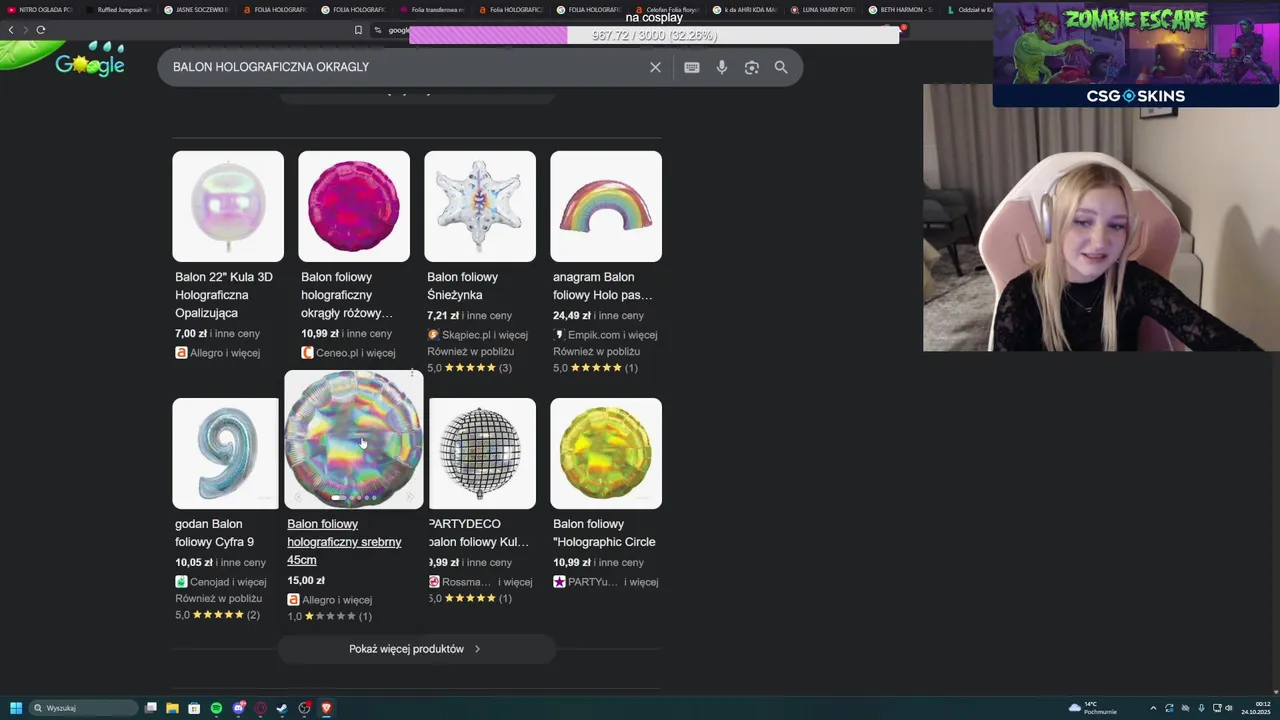Click Pokaż więcej produktów button
Viewport: 1280px width, 720px height.
(x=416, y=649)
